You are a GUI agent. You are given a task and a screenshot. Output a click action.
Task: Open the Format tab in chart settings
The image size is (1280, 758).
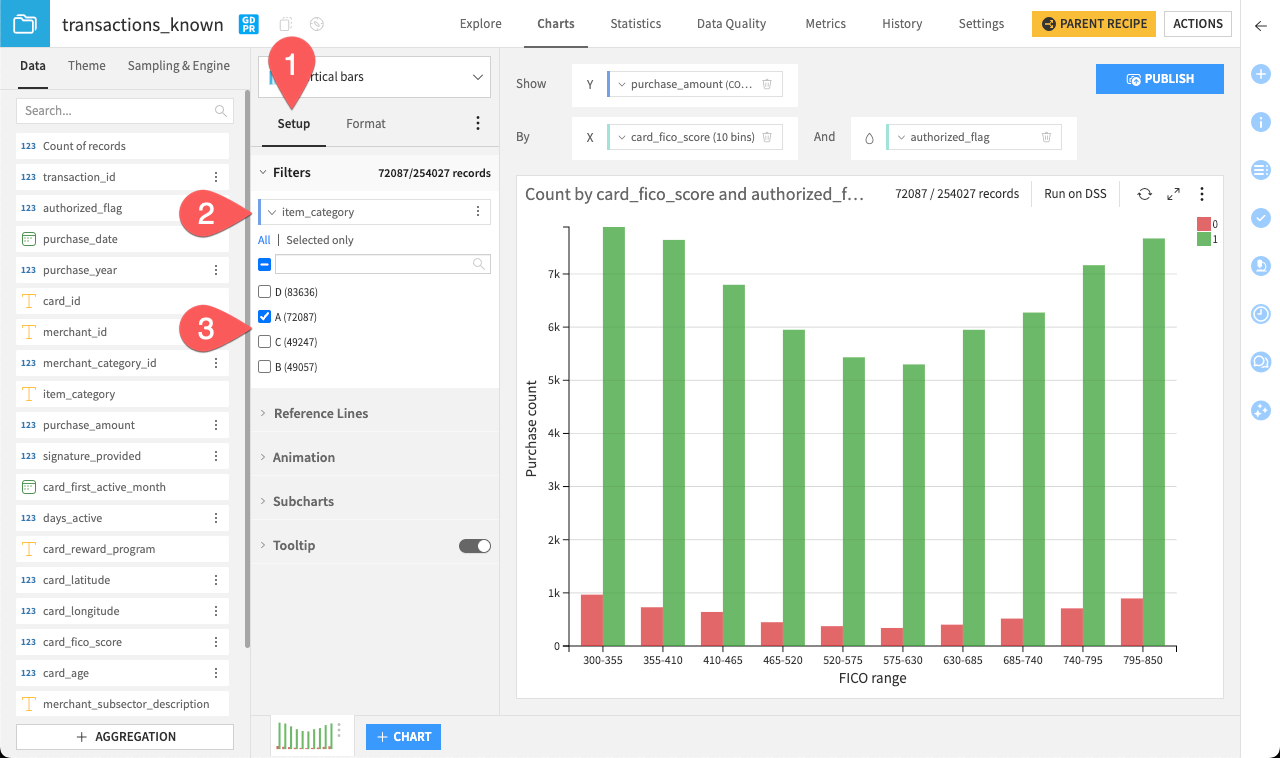[365, 124]
